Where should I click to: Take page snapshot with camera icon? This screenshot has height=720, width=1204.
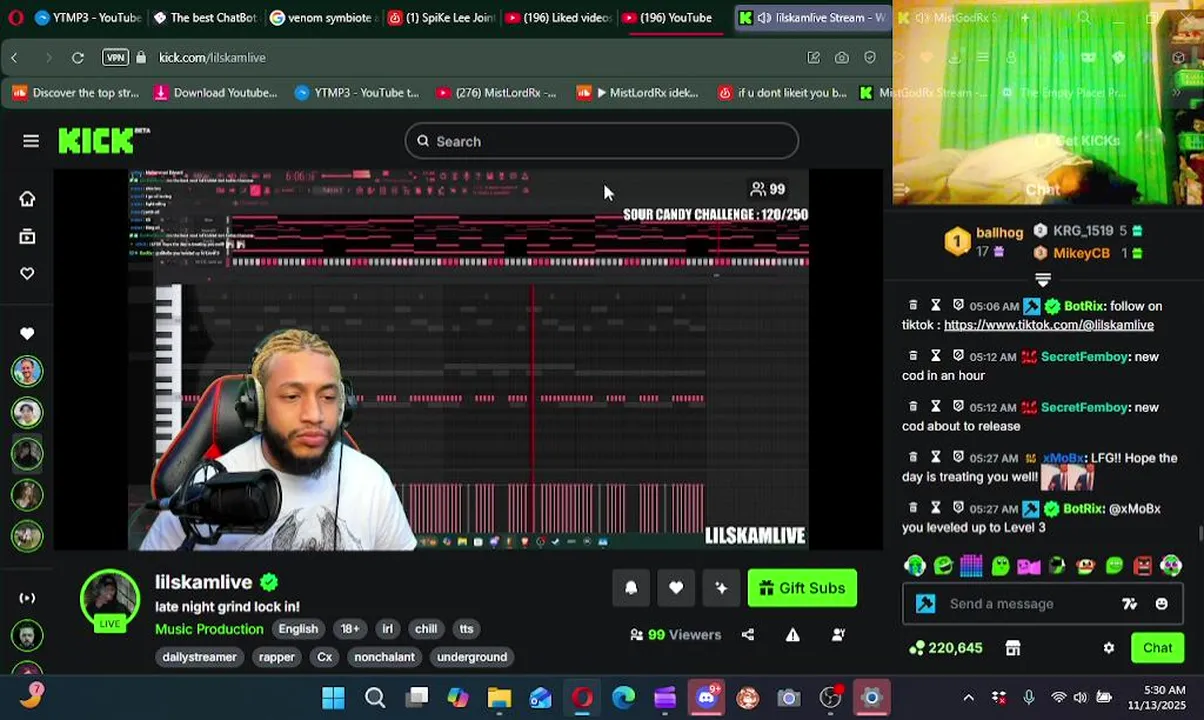pyautogui.click(x=842, y=58)
